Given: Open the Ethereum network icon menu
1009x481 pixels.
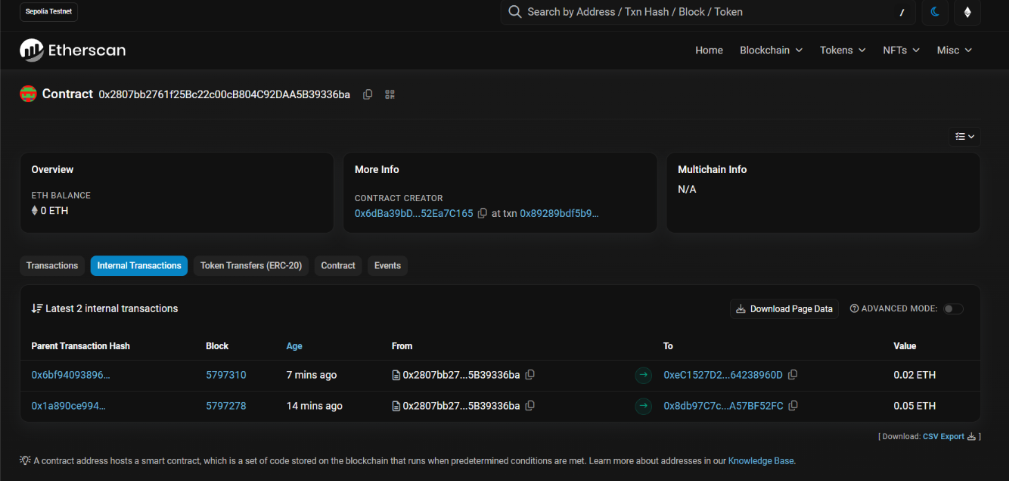Looking at the screenshot, I should pyautogui.click(x=967, y=12).
